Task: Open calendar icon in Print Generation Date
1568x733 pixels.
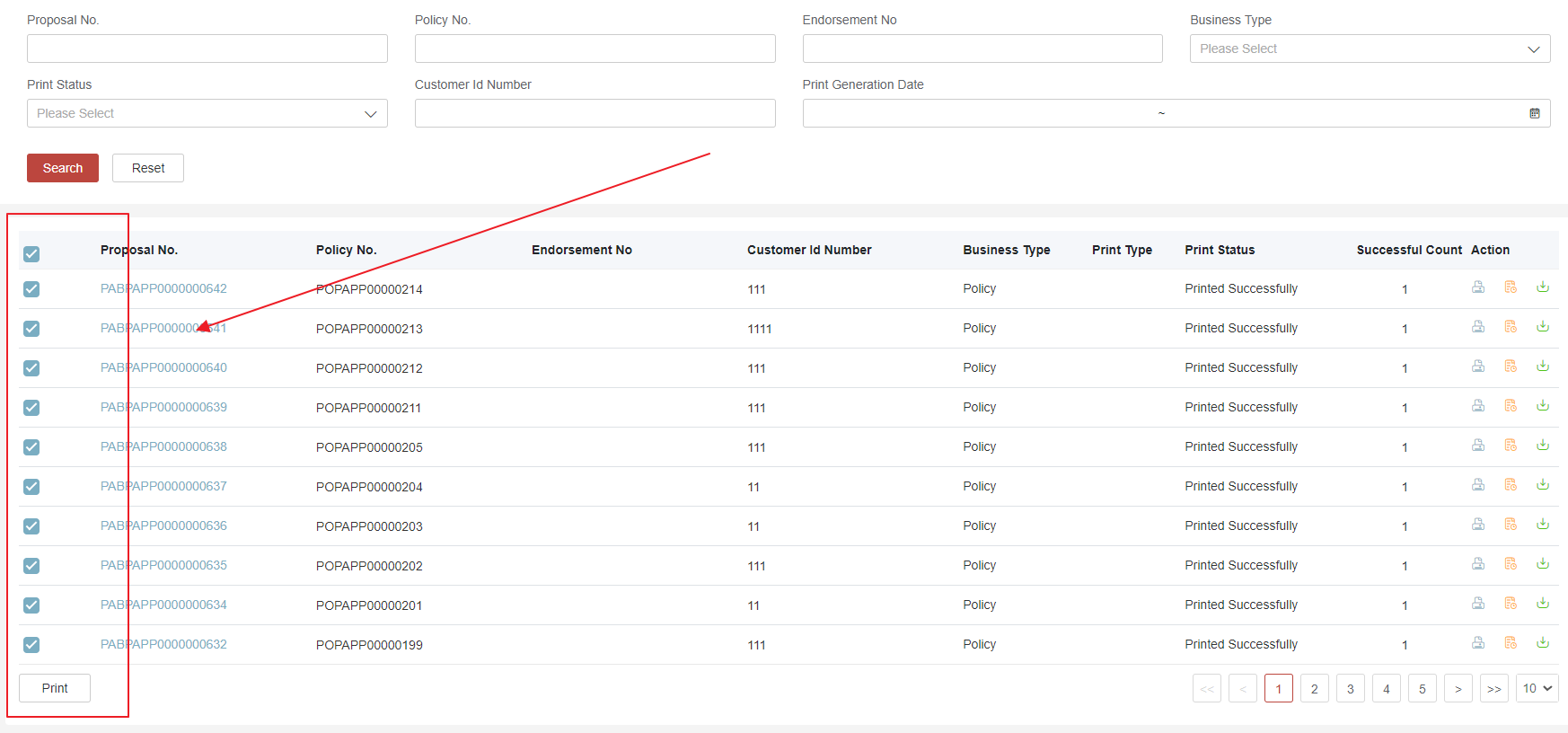Action: tap(1534, 113)
